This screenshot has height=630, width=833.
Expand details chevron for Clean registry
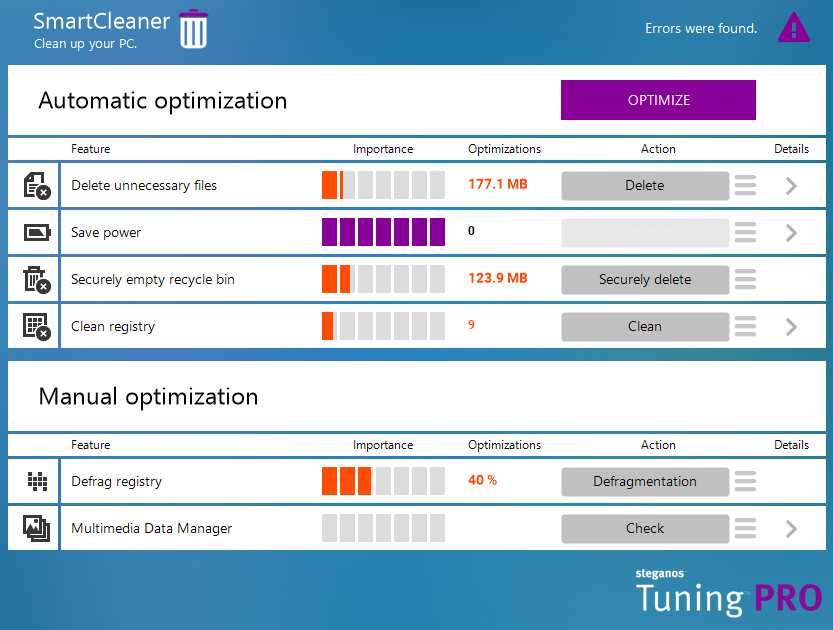click(x=791, y=326)
